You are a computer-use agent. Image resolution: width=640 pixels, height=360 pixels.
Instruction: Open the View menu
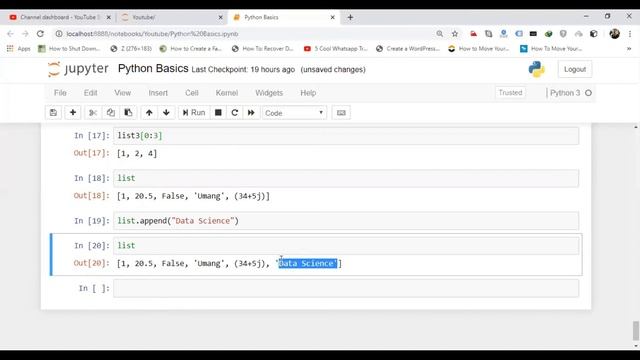122,93
